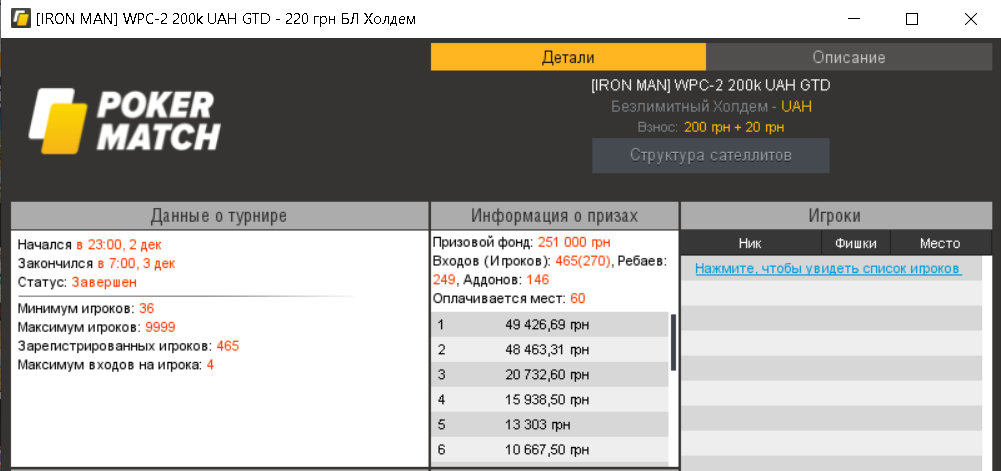This screenshot has height=471, width=1001.
Task: Click the Данные о турнире panel header
Action: [x=219, y=215]
